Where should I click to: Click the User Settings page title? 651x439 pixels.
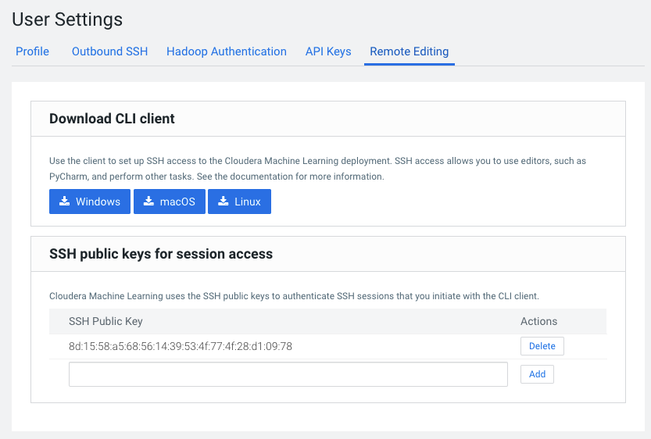tap(67, 20)
